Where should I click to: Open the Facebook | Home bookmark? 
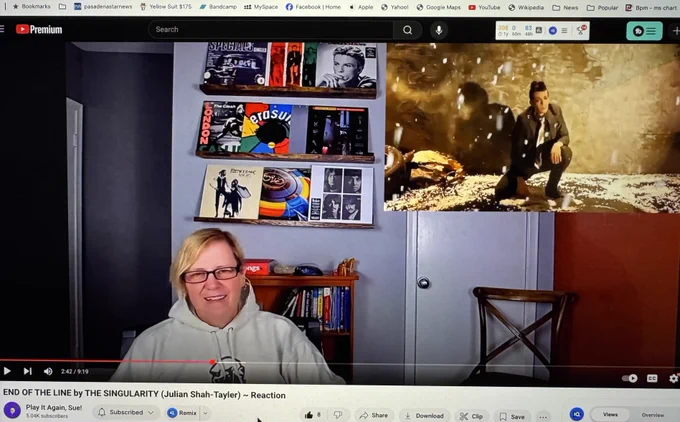tap(313, 7)
